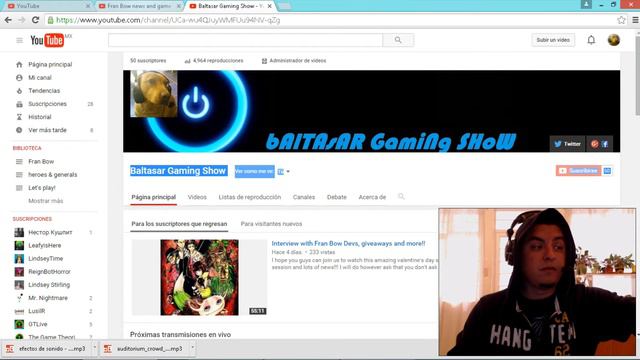
Task: Select Para visitantes nuevos tab
Action: (x=271, y=224)
